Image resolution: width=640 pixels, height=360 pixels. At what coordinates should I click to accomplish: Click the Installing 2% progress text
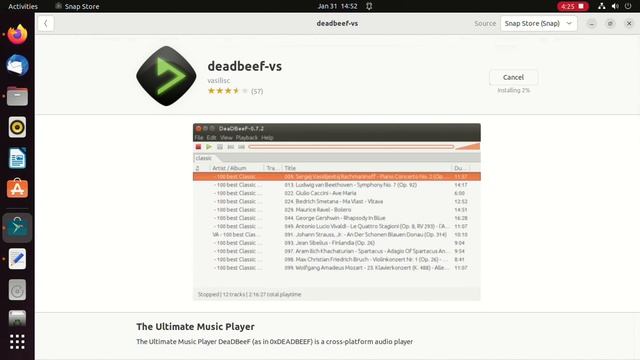(513, 90)
